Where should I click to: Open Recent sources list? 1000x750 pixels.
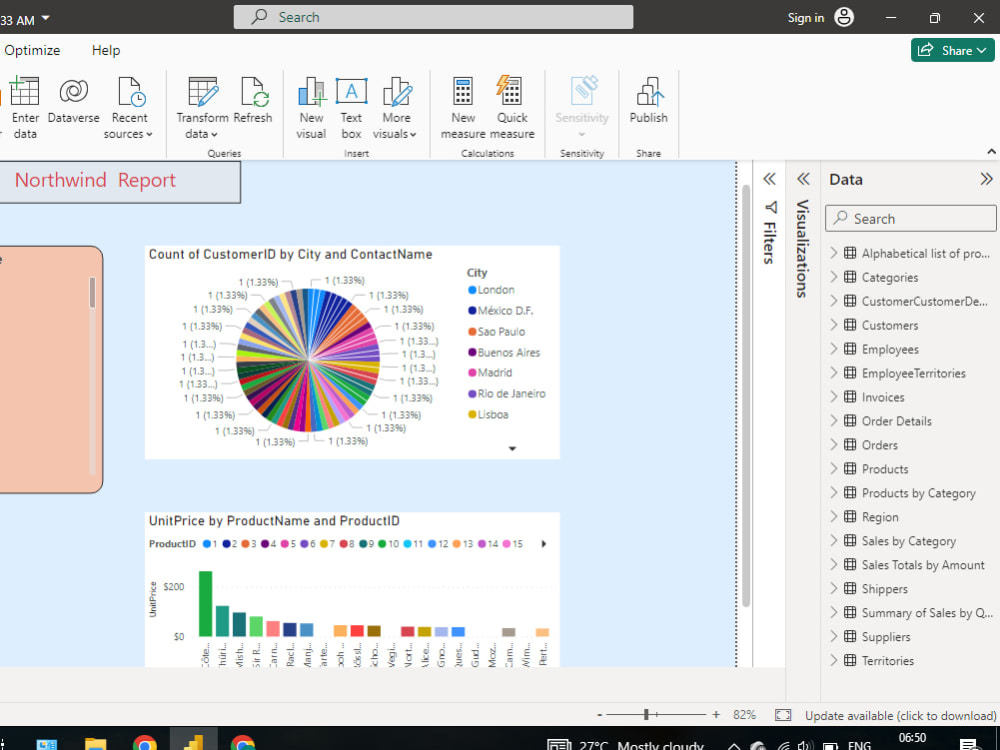pyautogui.click(x=129, y=108)
